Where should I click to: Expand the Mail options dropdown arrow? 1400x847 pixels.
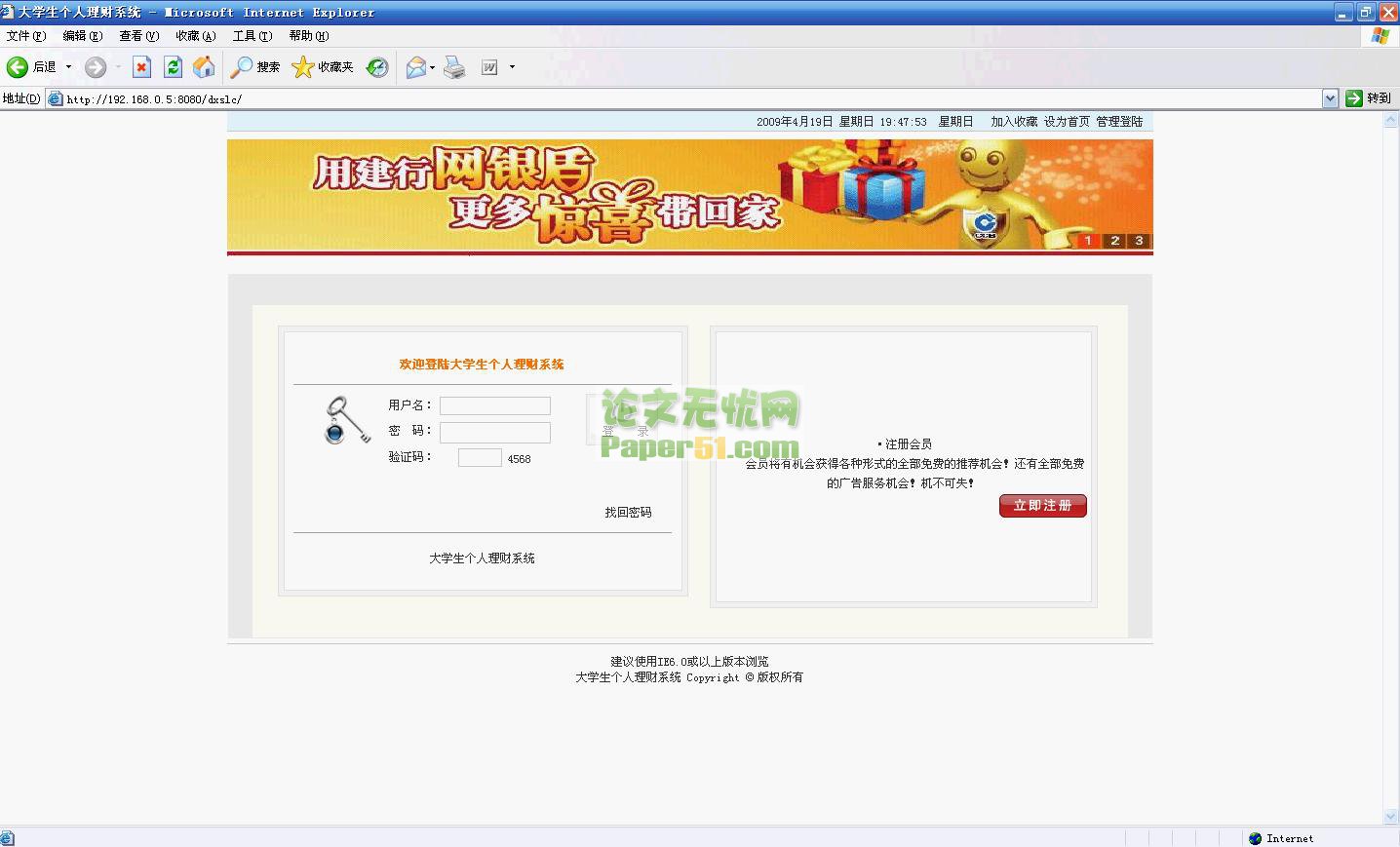click(x=432, y=67)
